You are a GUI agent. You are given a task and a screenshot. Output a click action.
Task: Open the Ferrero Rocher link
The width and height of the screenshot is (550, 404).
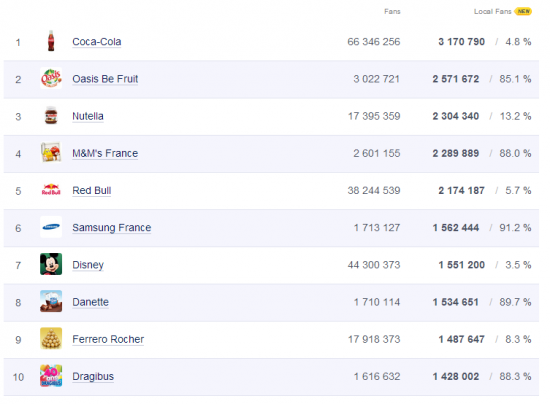pos(108,339)
